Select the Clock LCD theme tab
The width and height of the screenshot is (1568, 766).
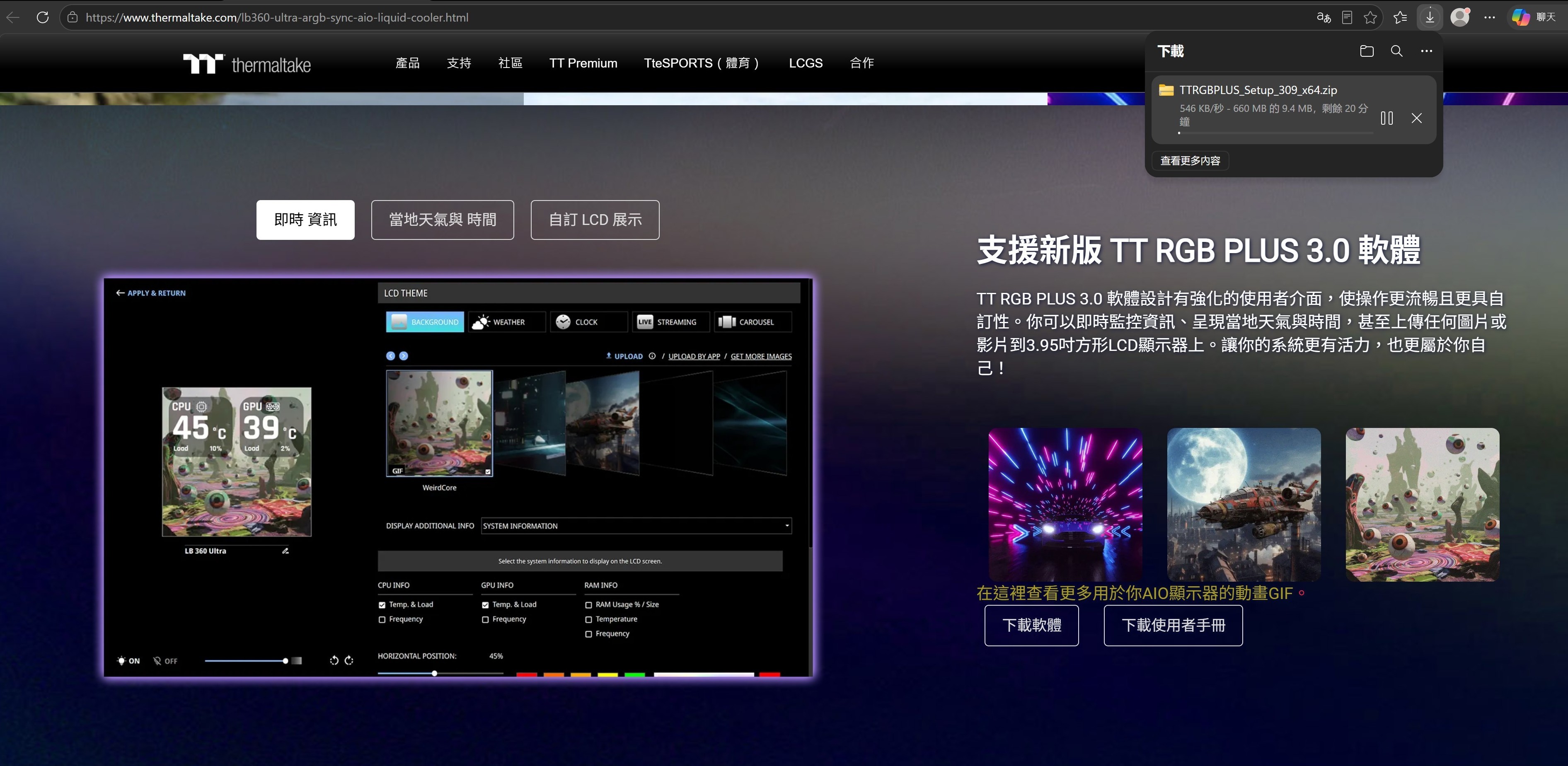click(x=588, y=322)
